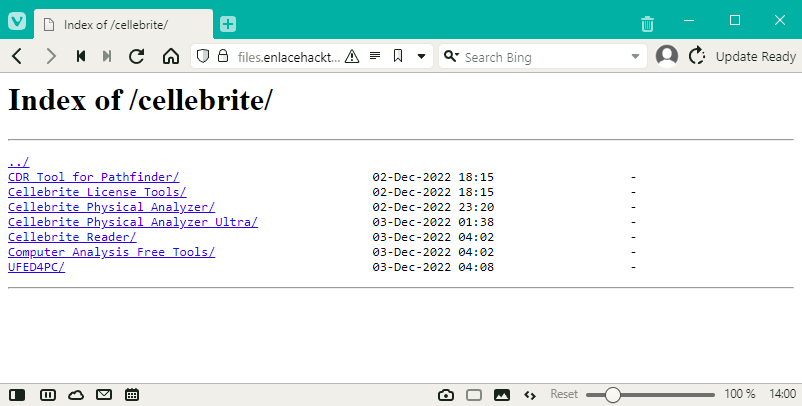This screenshot has height=406, width=802.
Task: Open the Calendar icon in status bar
Action: (x=132, y=395)
